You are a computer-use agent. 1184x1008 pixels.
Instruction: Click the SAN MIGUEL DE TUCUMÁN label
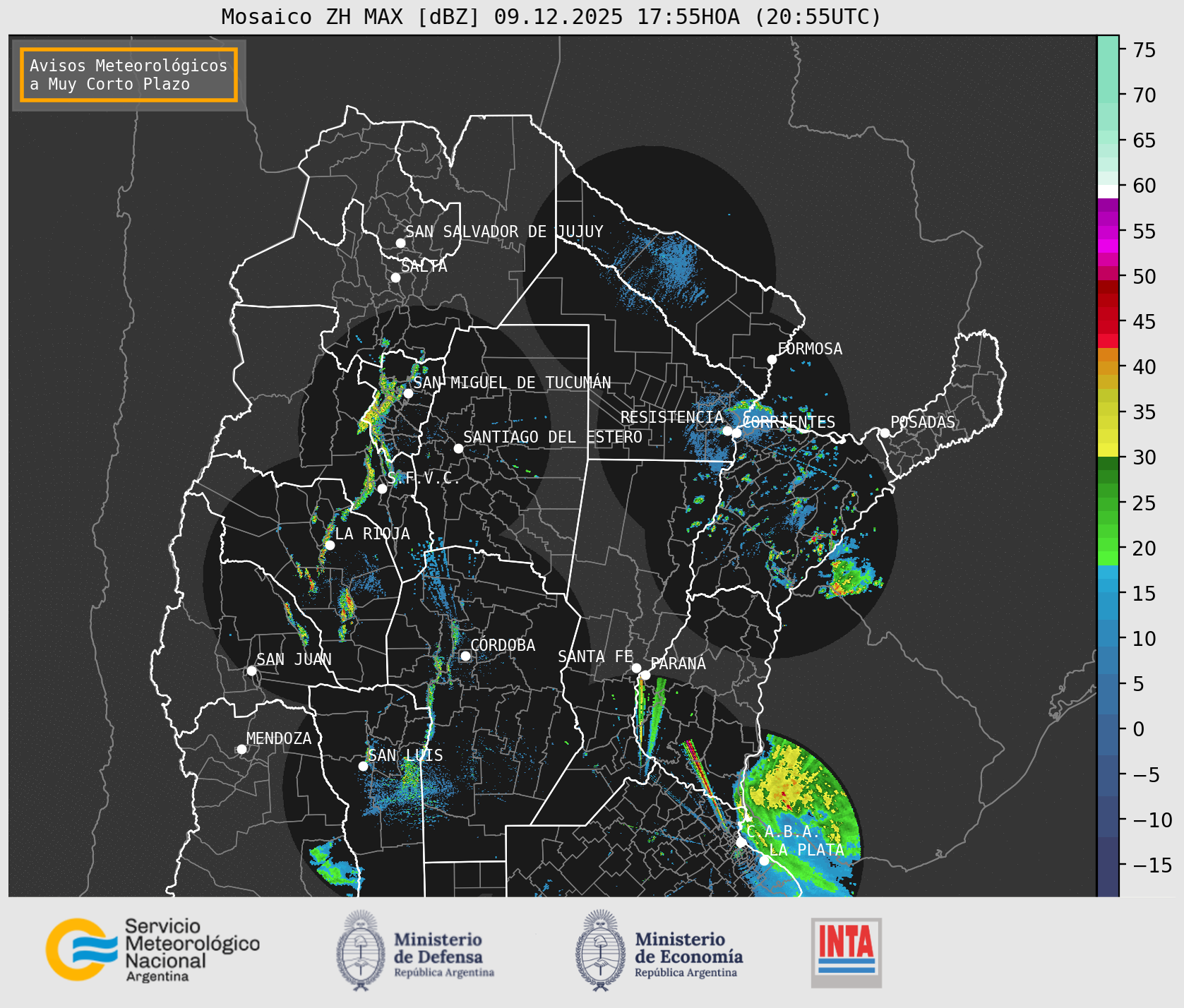512,383
